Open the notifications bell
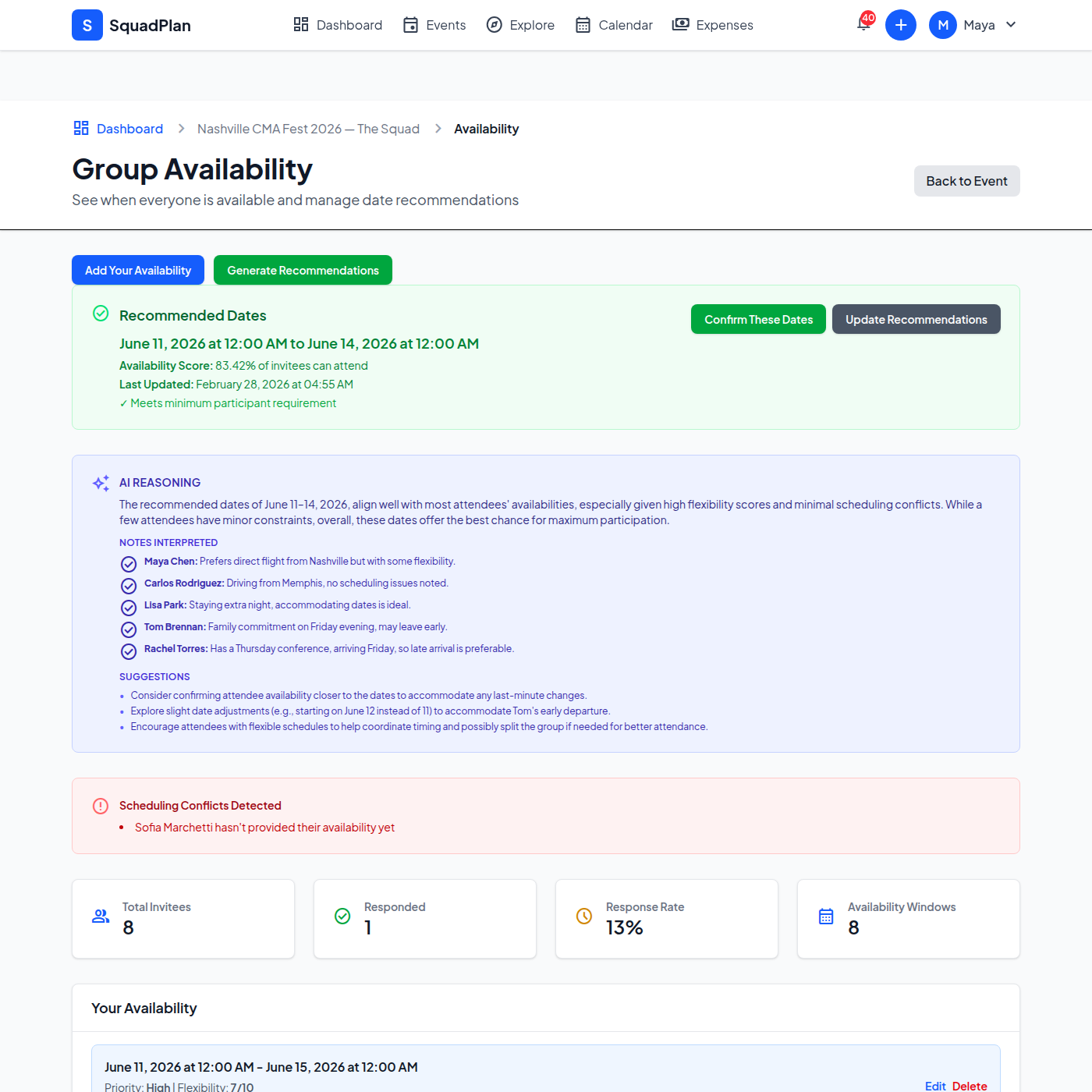Image resolution: width=1092 pixels, height=1092 pixels. point(864,24)
